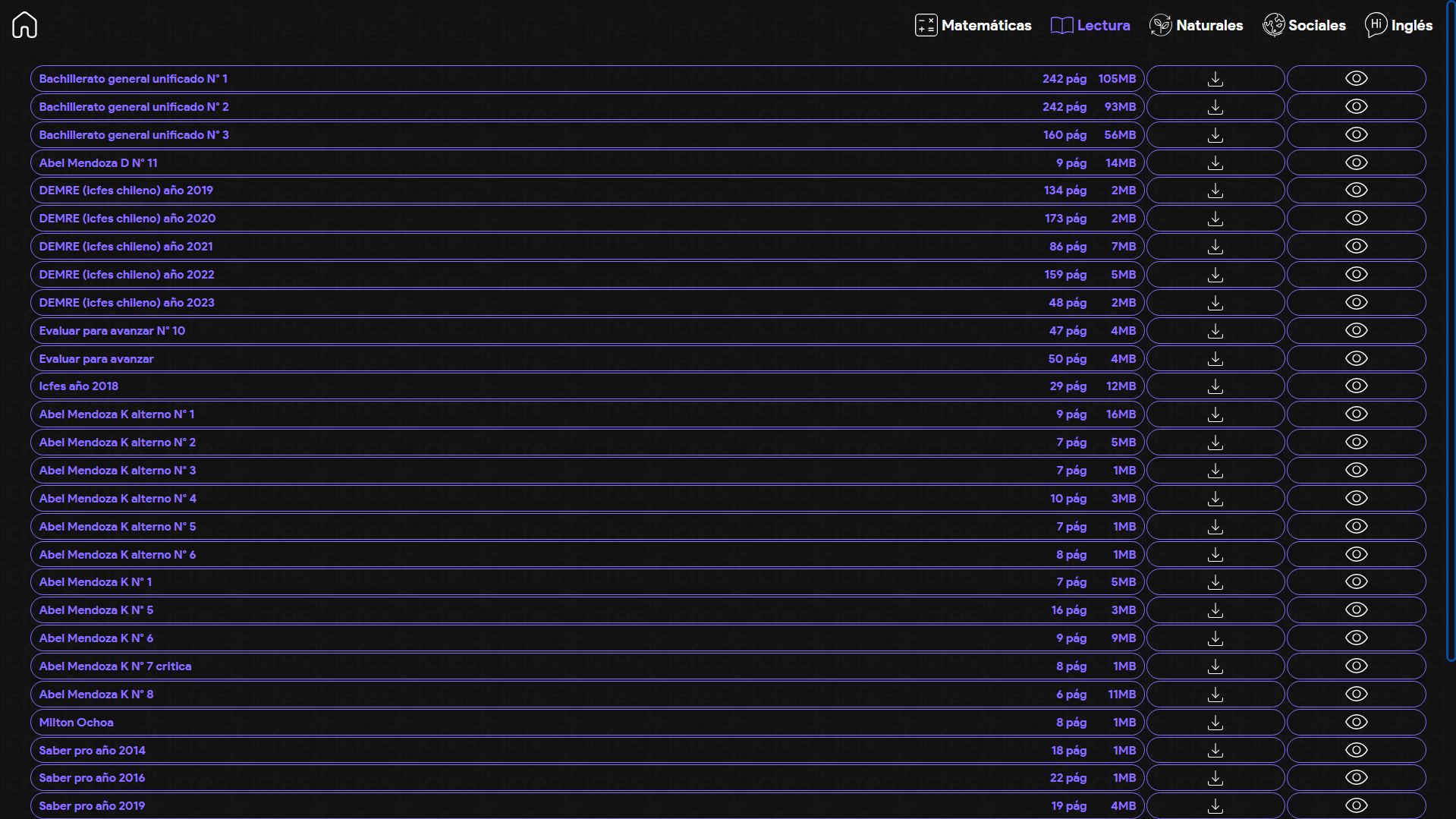Viewport: 1456px width, 819px height.
Task: Open the Saber pro año 2014 title
Action: (92, 751)
